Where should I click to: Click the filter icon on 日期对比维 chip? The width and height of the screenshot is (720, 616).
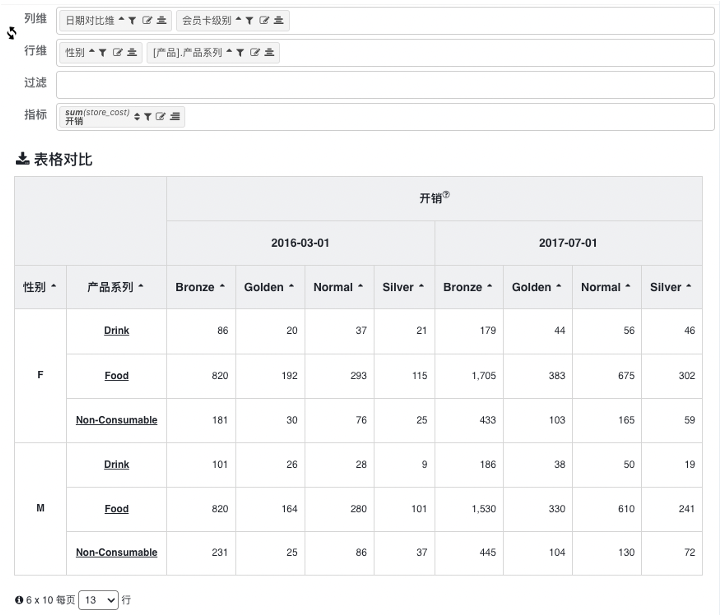[x=132, y=21]
